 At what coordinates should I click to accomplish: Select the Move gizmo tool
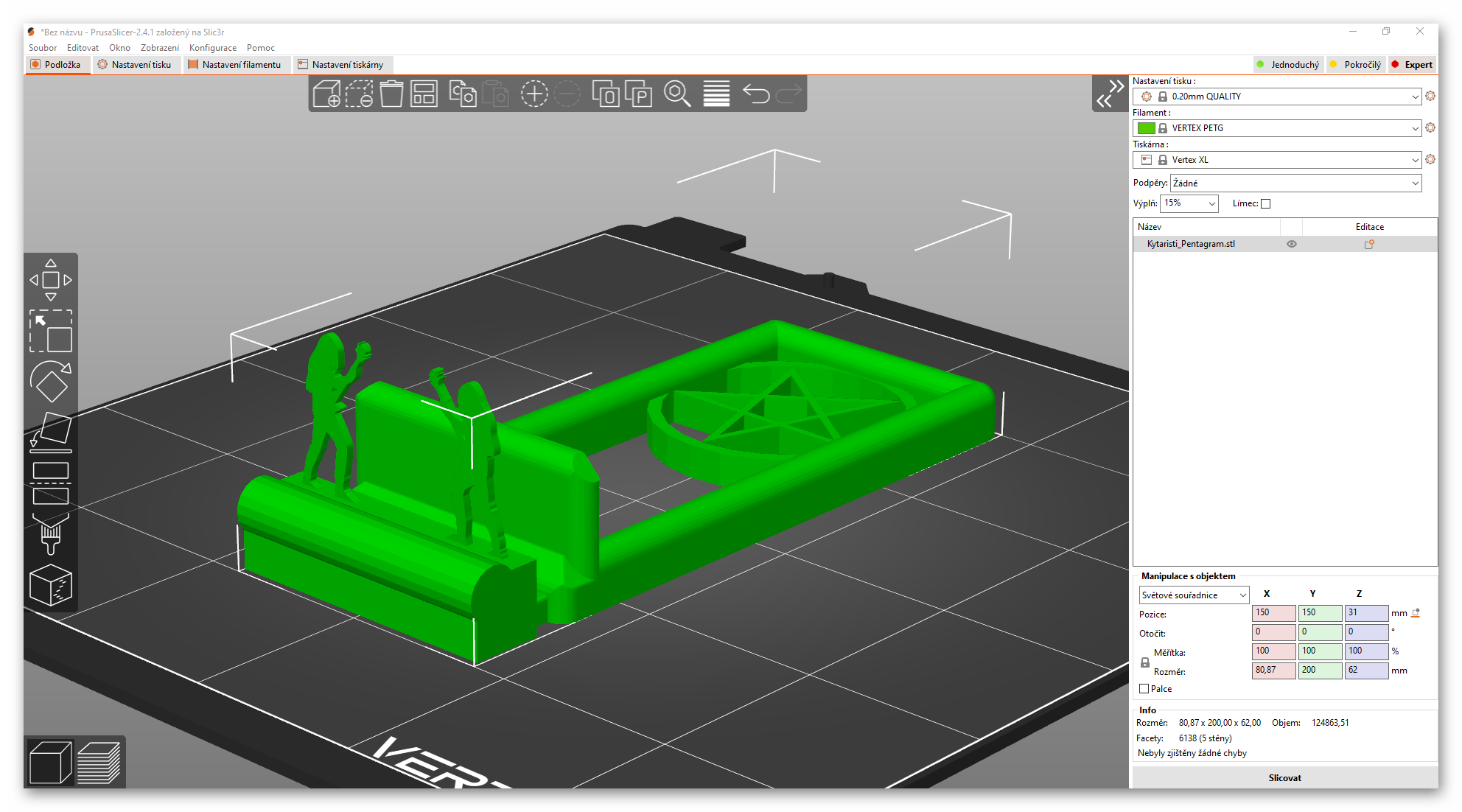click(51, 280)
